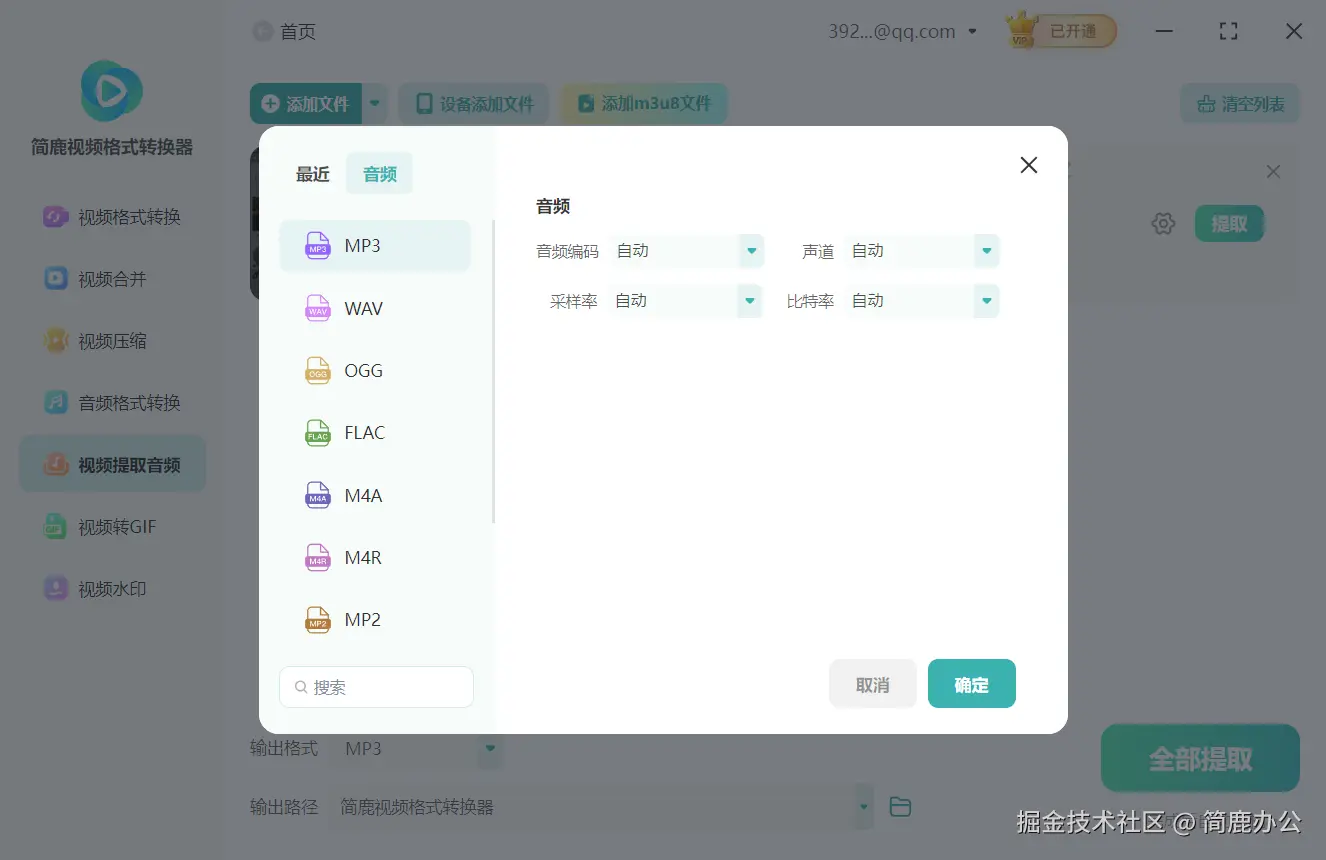Select FLAC text in format list

[x=365, y=433]
